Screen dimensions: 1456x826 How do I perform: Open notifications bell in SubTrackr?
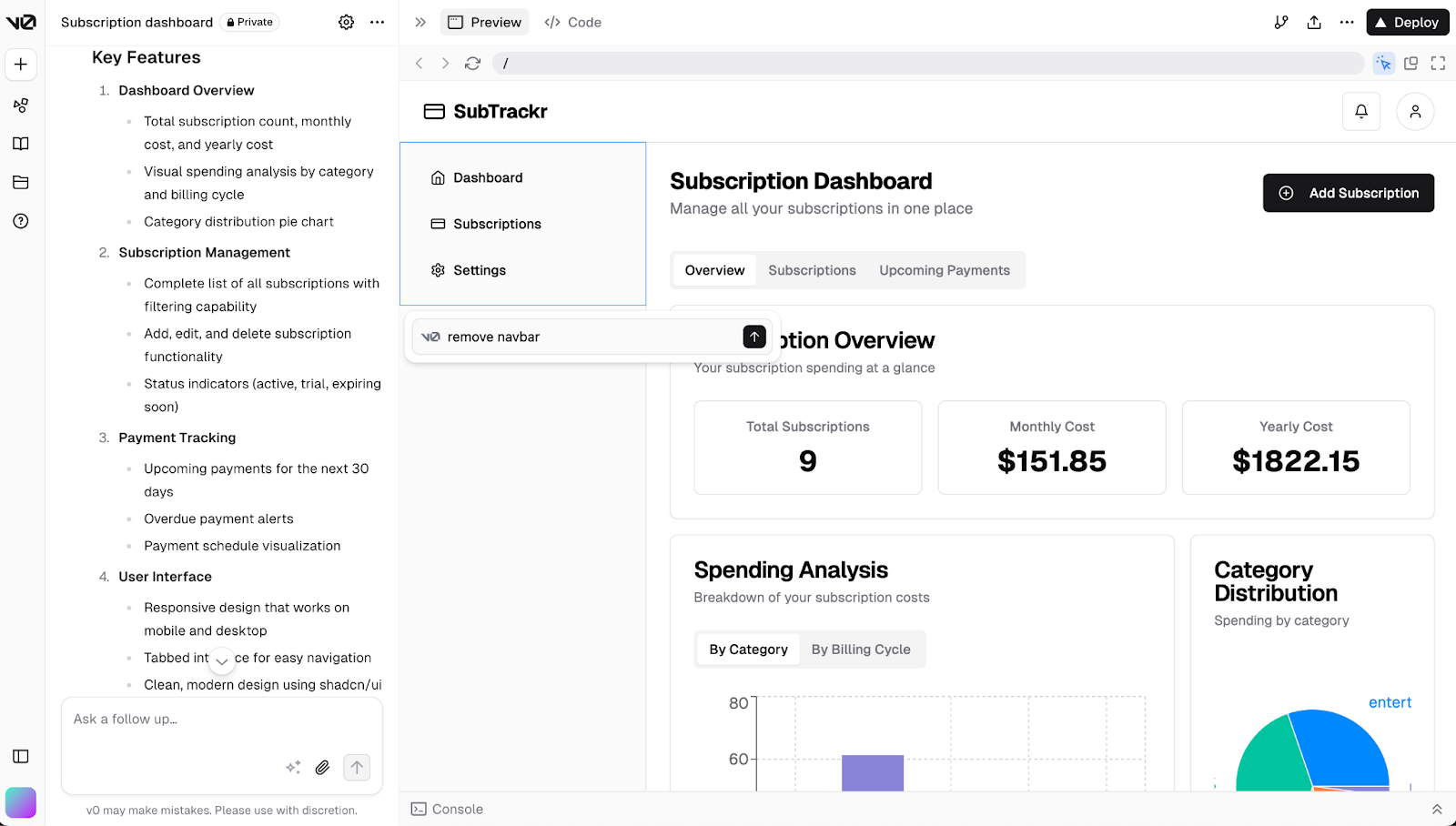point(1361,111)
